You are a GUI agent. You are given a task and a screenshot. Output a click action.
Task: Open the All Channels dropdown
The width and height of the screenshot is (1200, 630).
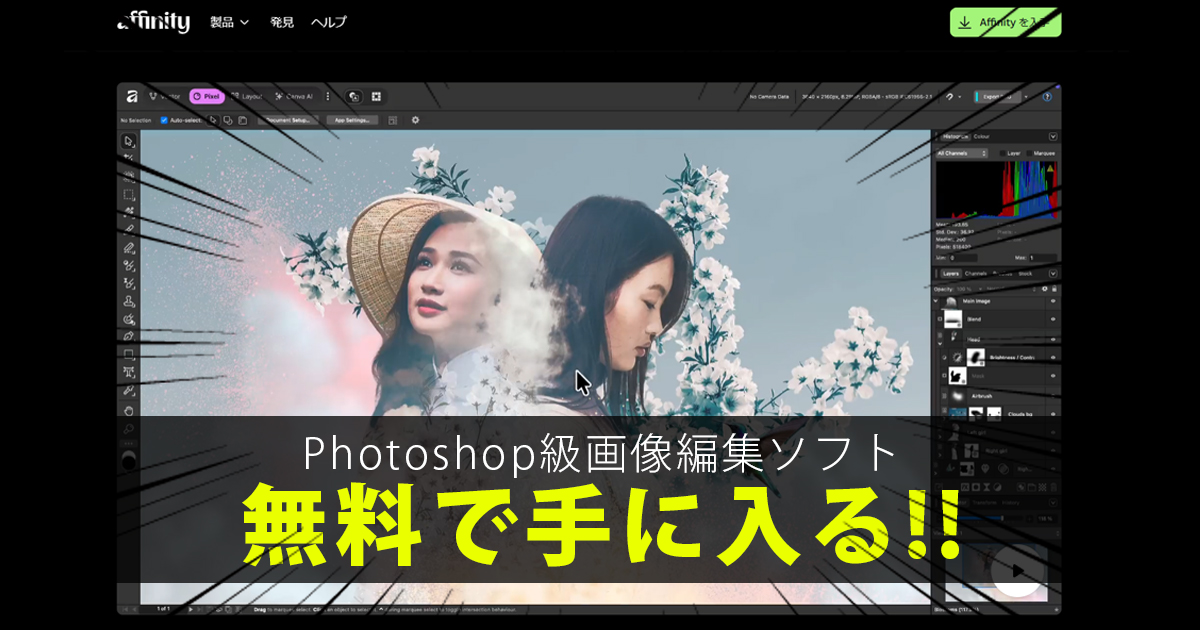[x=961, y=153]
